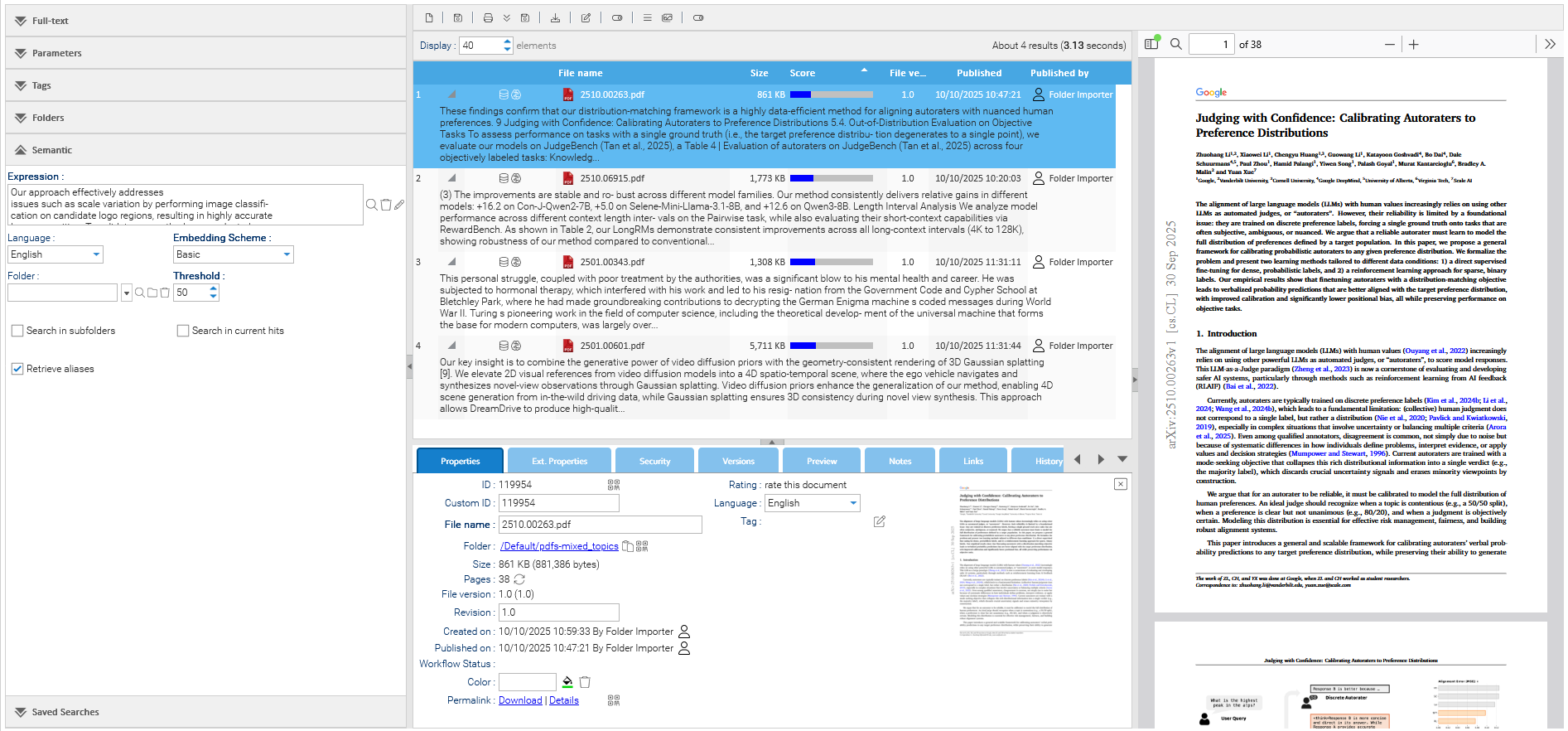Enable the Search in subfolders checkbox
The width and height of the screenshot is (1568, 731).
tap(17, 331)
